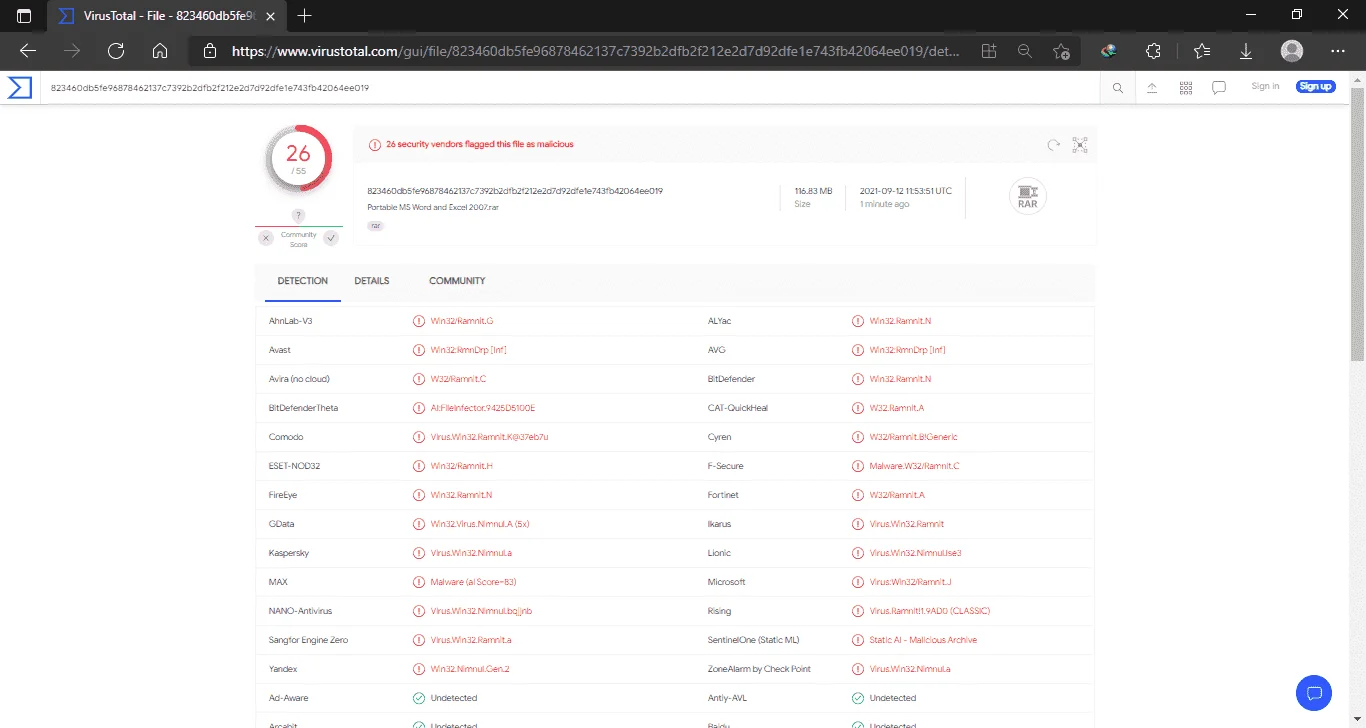Click the add apps icon in address bar
Image resolution: width=1366 pixels, height=728 pixels.
[x=989, y=51]
